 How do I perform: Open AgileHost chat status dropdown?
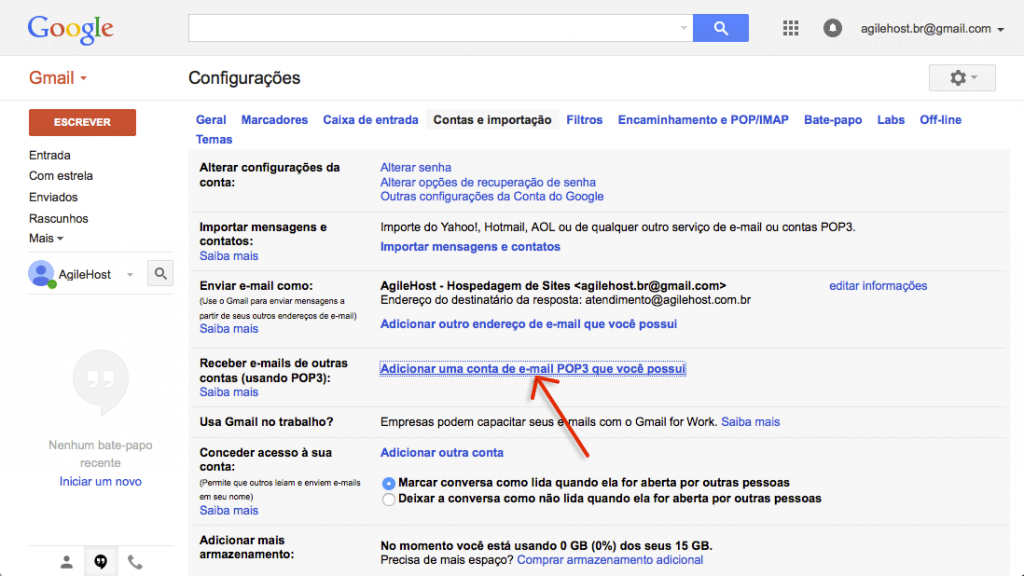click(130, 274)
